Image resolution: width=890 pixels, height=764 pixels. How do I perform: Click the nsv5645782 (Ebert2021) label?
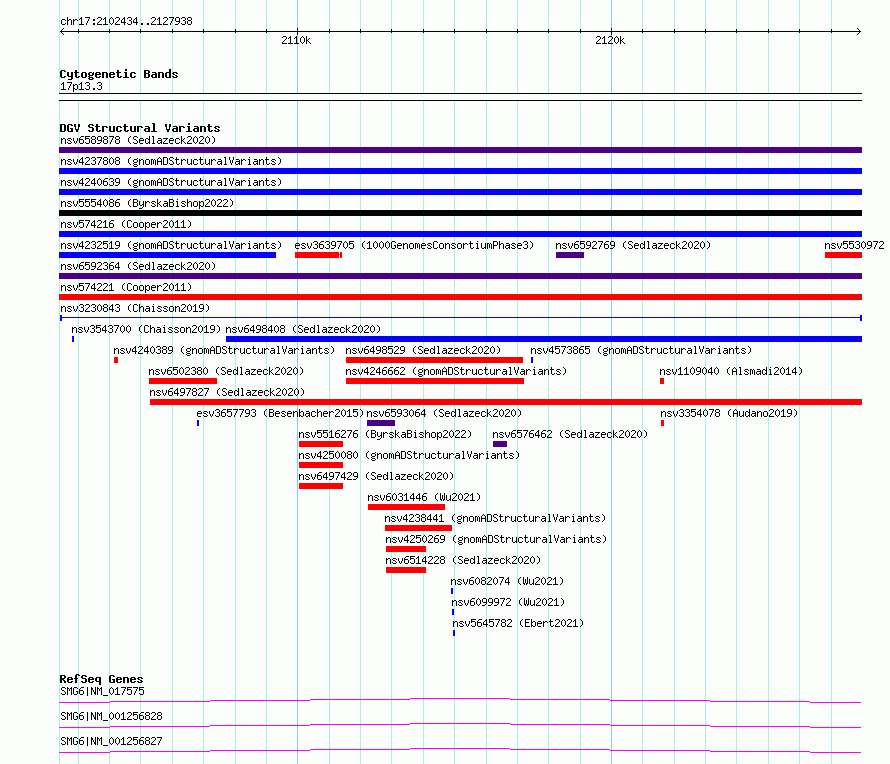[x=518, y=623]
